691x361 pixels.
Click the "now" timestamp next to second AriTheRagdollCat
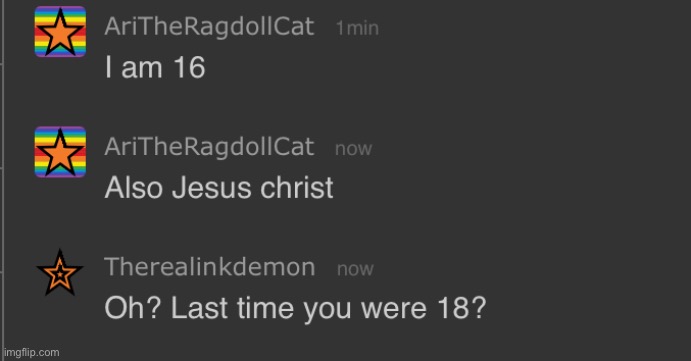pyautogui.click(x=353, y=149)
